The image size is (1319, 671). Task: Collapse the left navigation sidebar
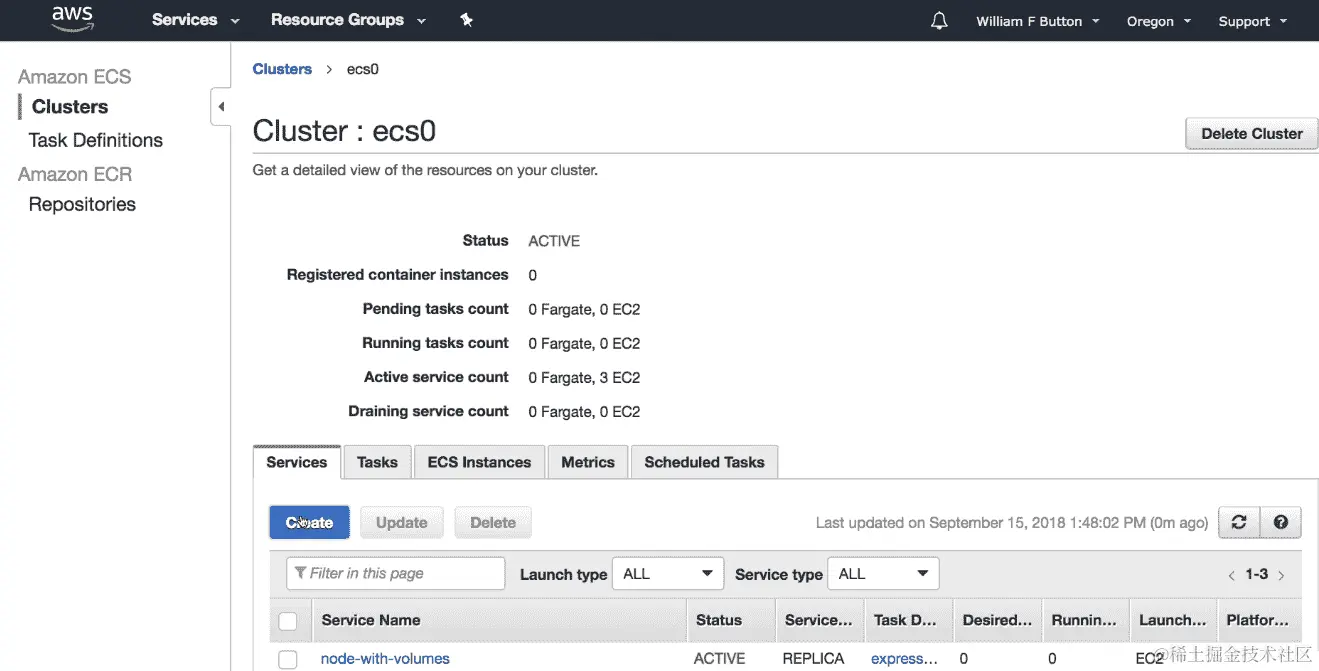pyautogui.click(x=221, y=107)
